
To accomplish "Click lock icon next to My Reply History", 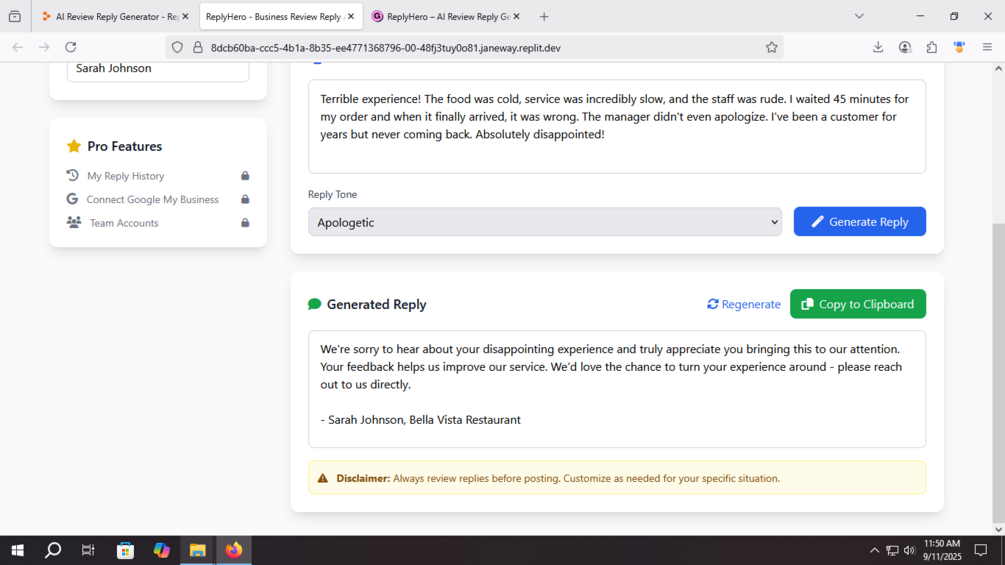I will pyautogui.click(x=245, y=176).
